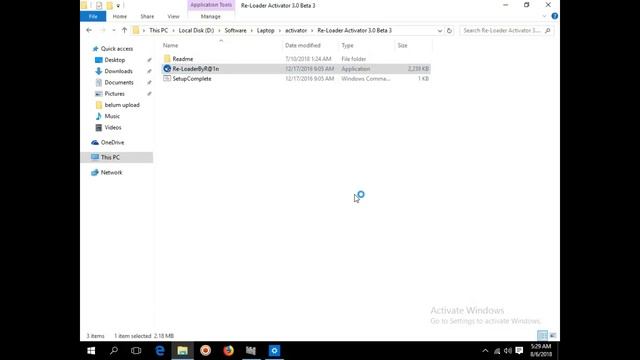Viewport: 640px width, 360px height.
Task: Open Quick access in navigation pane
Action: 117,49
